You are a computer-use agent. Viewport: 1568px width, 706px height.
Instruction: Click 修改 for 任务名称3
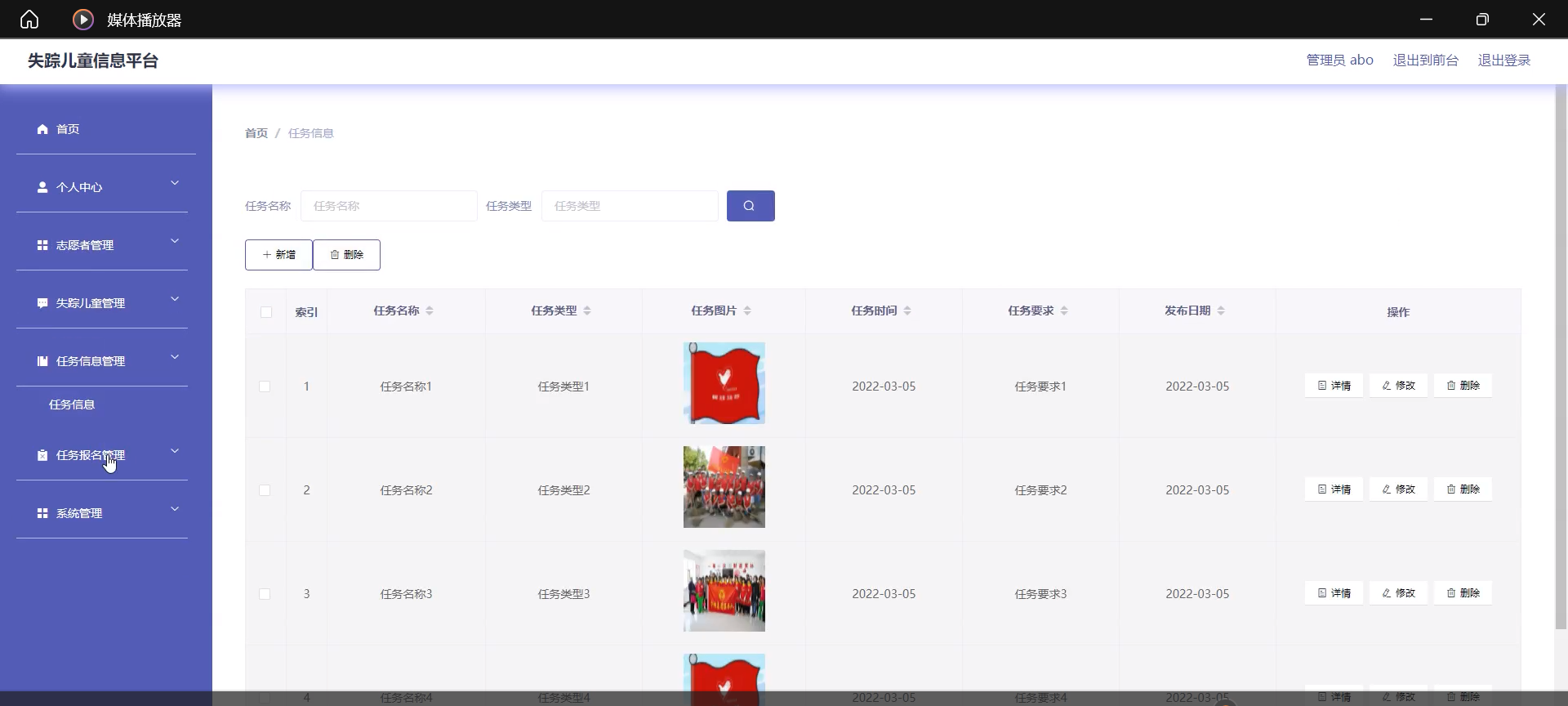(1398, 593)
